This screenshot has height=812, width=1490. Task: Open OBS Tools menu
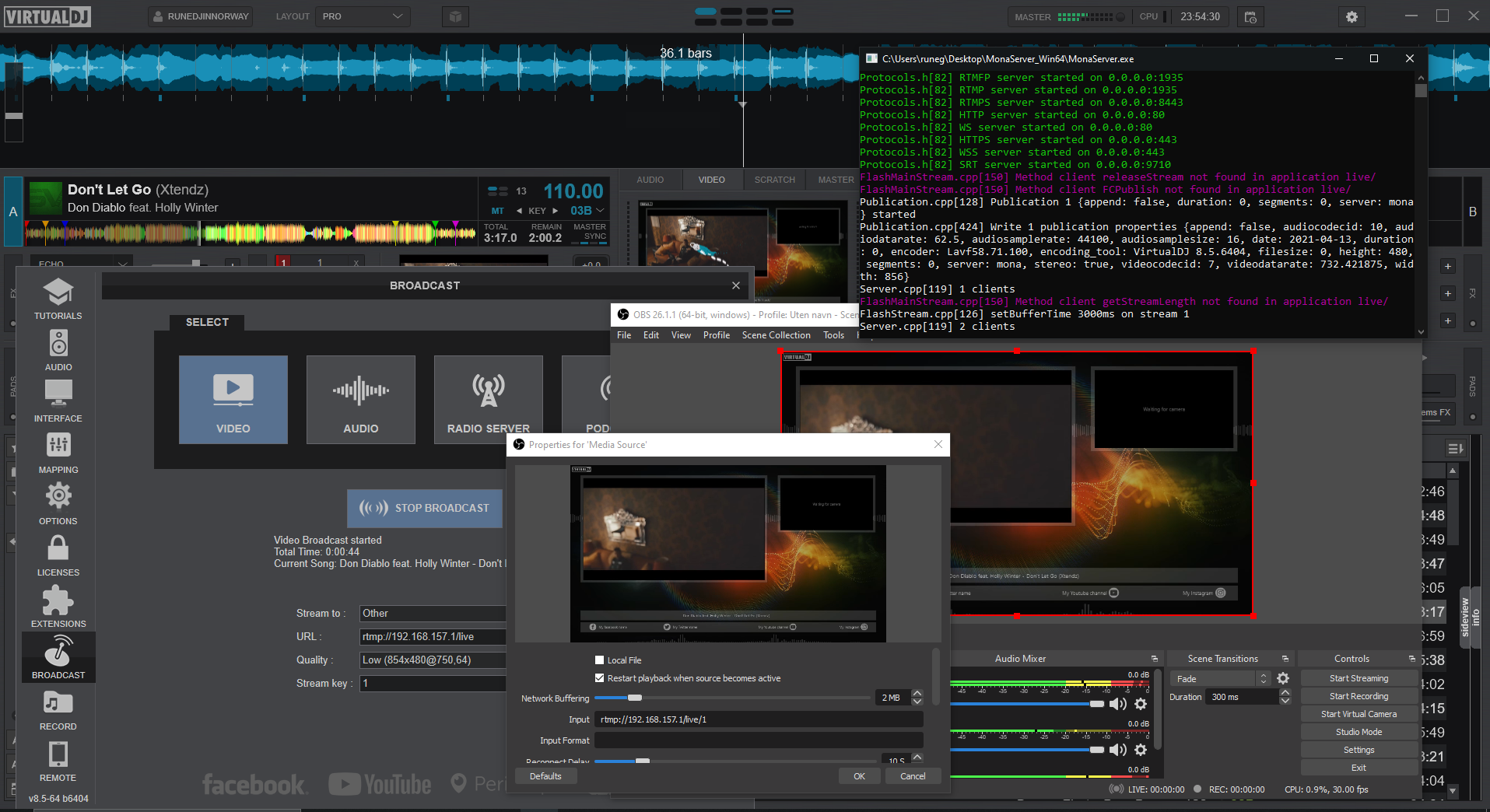pos(833,335)
